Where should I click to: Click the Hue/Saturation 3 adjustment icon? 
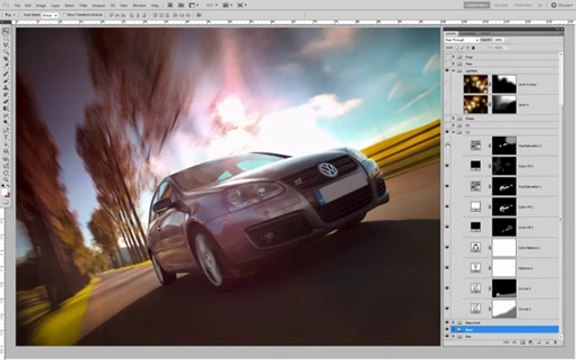(x=476, y=145)
